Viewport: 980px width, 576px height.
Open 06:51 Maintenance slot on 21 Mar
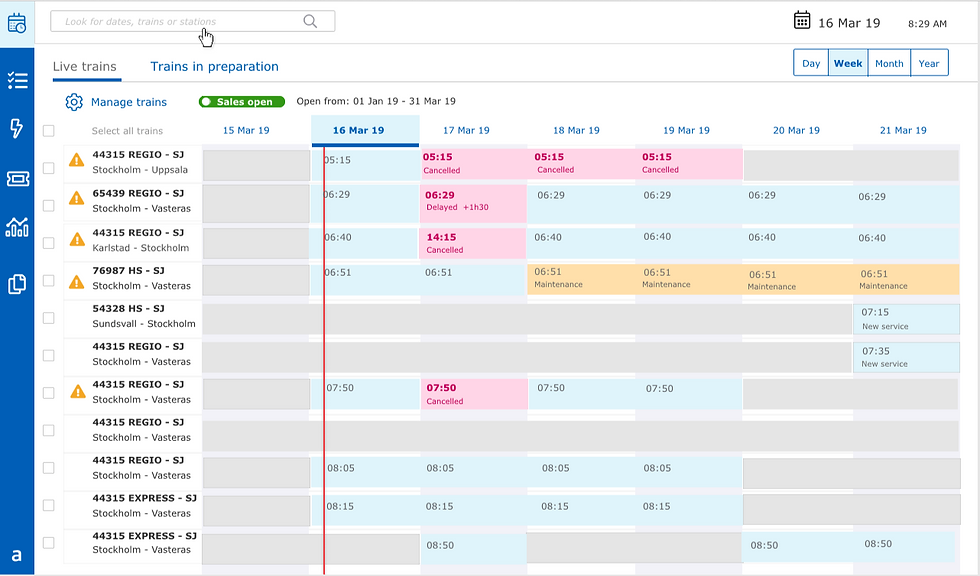(x=906, y=279)
